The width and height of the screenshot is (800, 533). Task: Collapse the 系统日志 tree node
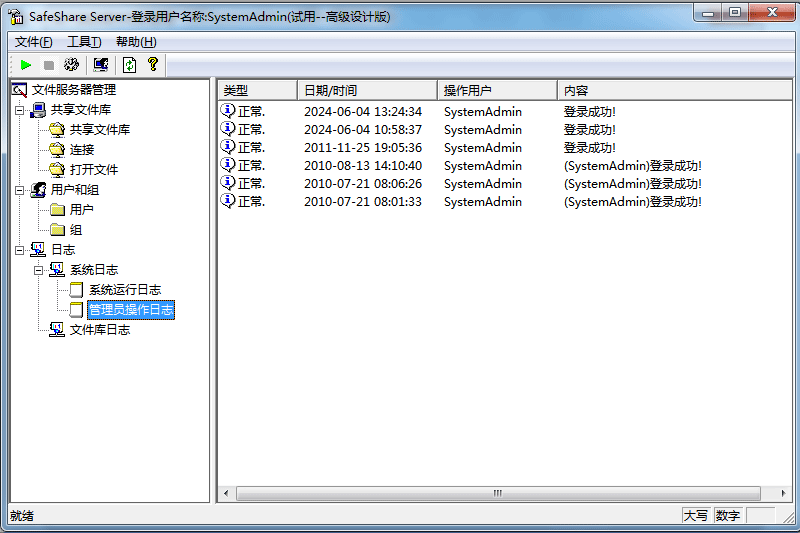39,270
